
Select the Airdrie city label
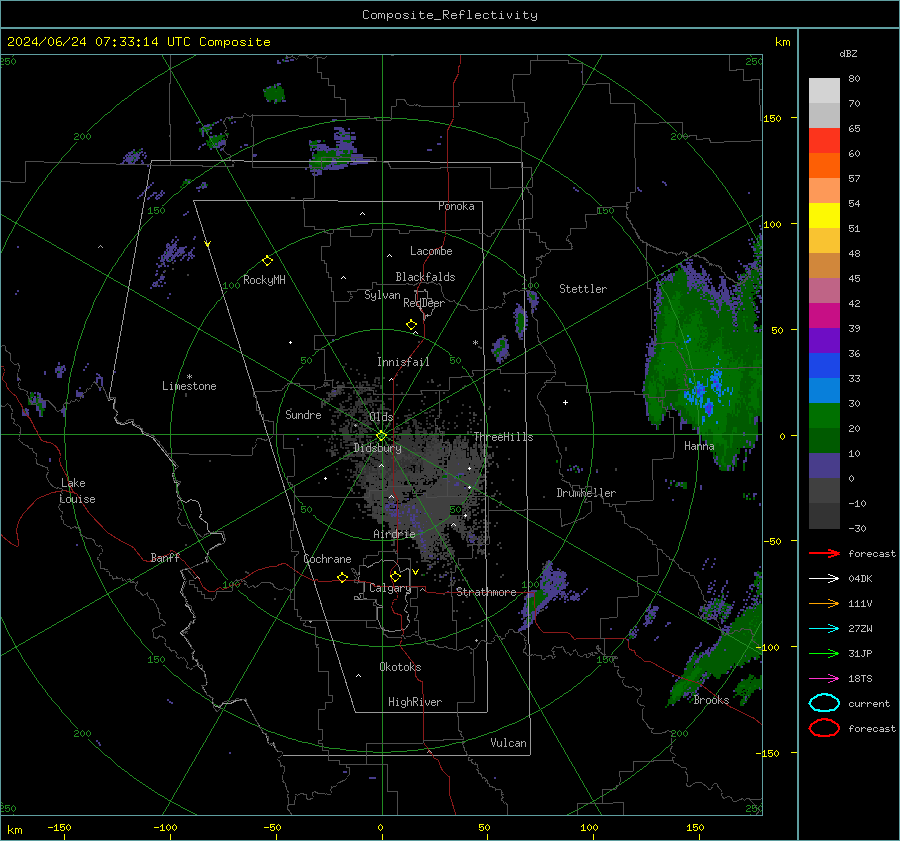point(394,534)
